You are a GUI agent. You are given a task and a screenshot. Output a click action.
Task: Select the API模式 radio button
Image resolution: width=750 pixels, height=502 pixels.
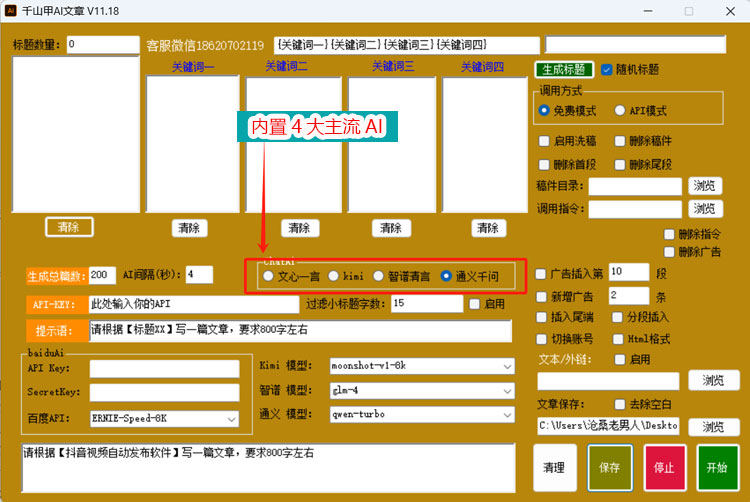coord(619,110)
